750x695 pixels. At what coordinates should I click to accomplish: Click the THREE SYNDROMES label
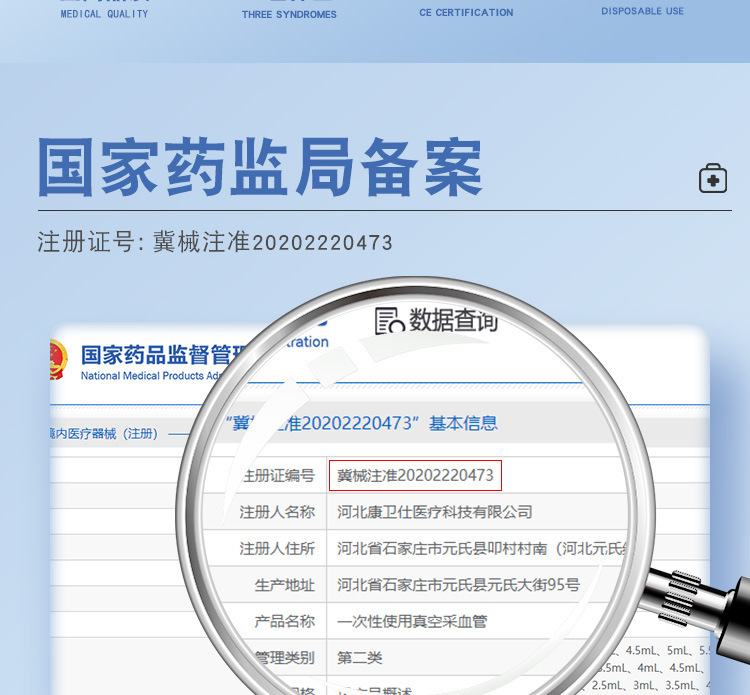289,14
